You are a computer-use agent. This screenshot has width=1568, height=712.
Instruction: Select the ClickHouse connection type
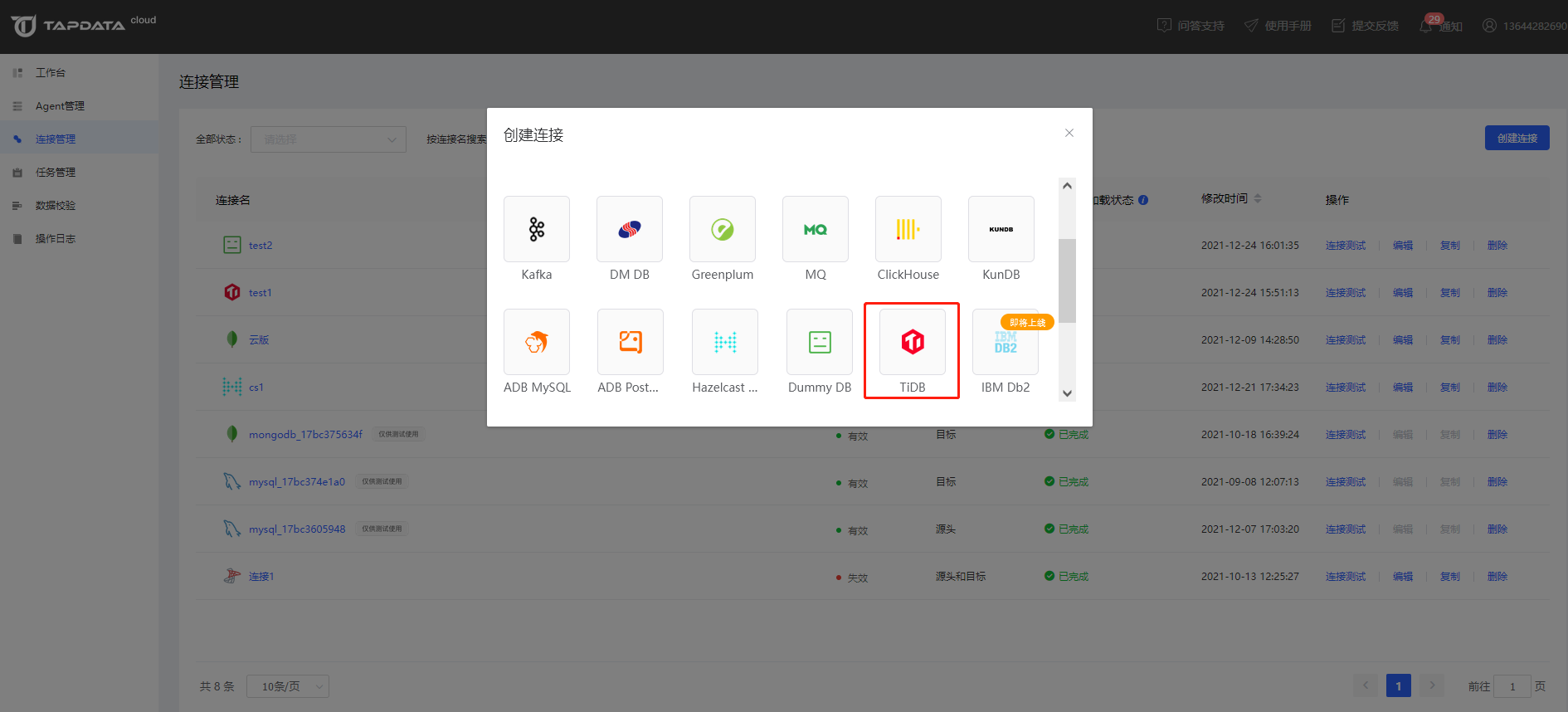point(908,229)
